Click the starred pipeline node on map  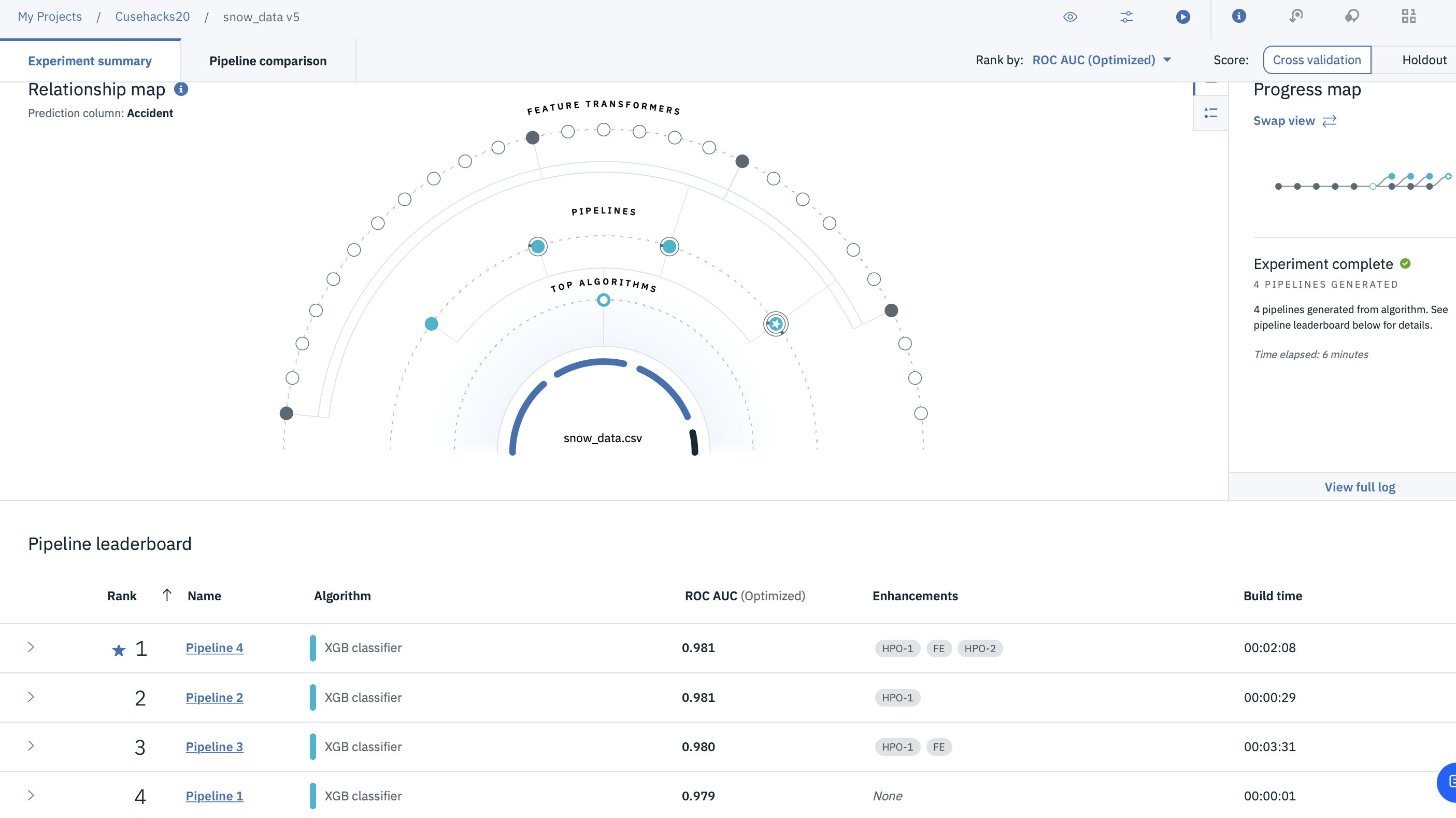click(x=776, y=324)
